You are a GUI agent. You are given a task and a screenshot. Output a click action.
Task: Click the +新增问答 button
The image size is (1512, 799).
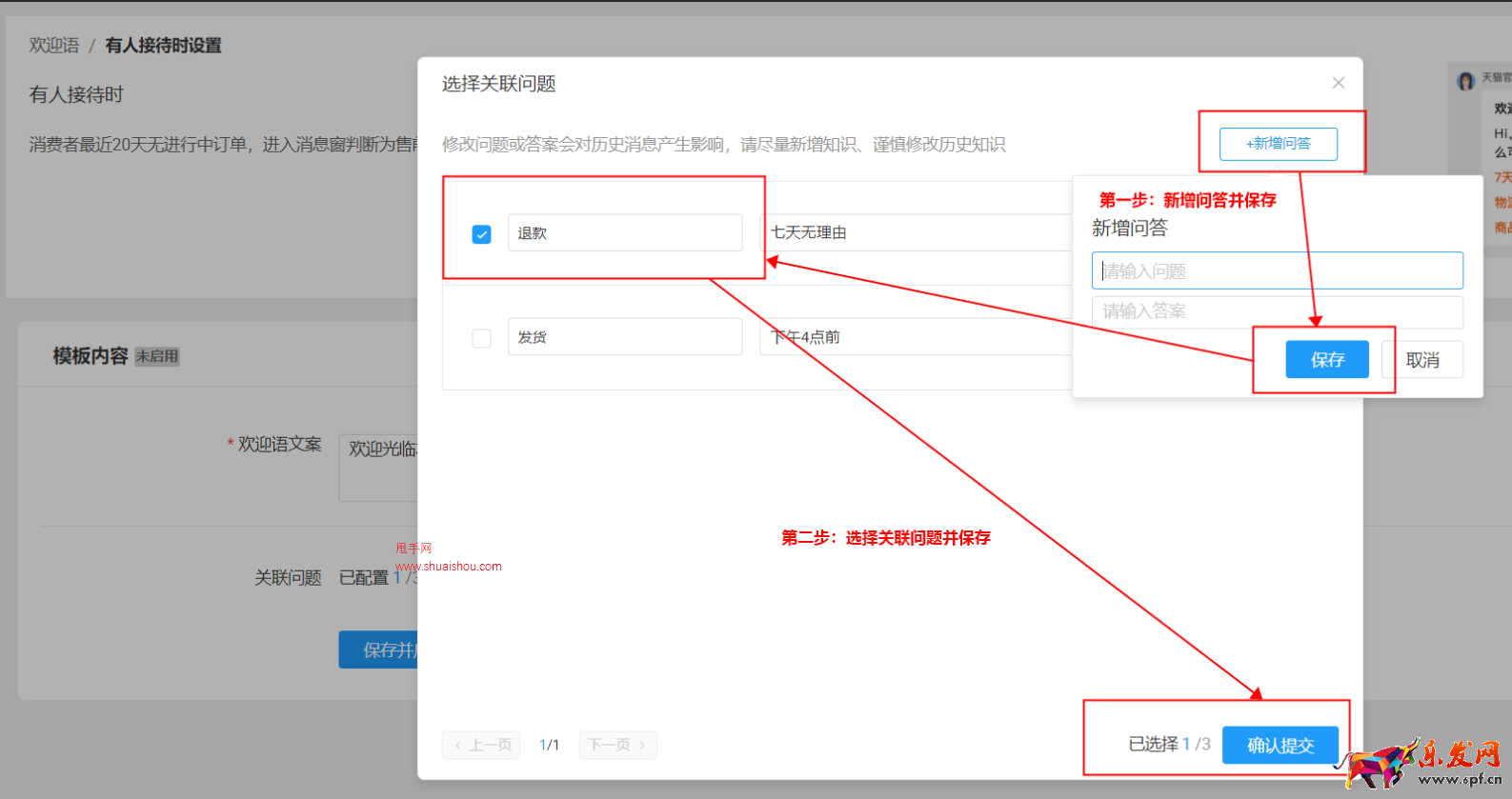1278,144
